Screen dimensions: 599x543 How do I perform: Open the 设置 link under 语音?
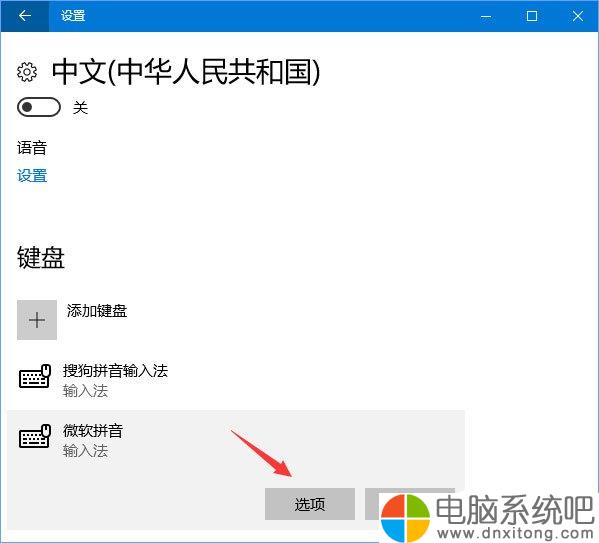click(32, 176)
